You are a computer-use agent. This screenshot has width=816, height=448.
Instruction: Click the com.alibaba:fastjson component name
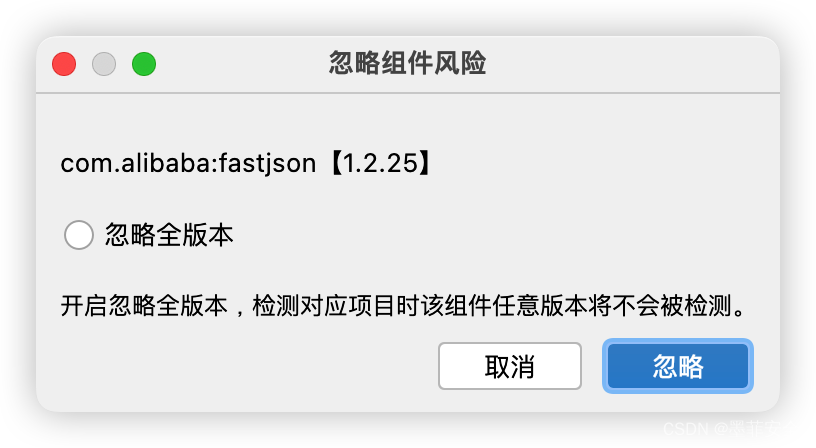[188, 163]
